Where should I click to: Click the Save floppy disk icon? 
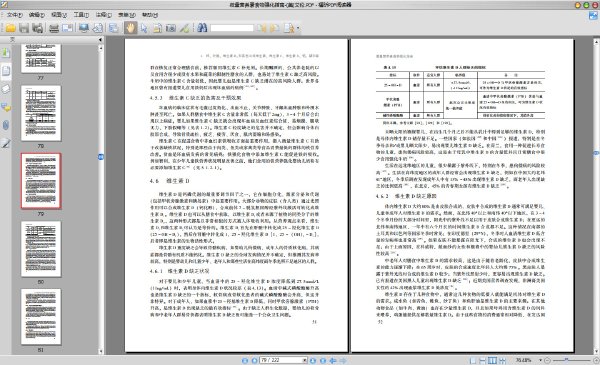24,28
